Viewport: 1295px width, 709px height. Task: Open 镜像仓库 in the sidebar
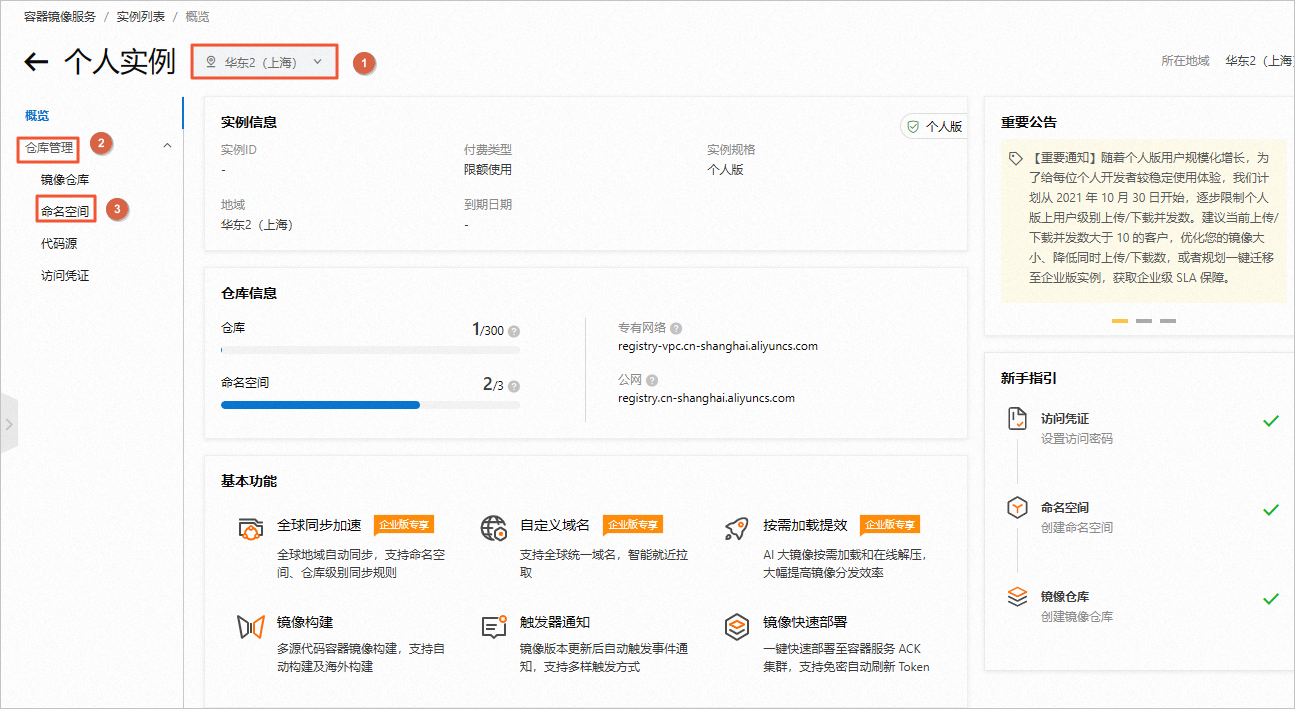click(x=65, y=180)
